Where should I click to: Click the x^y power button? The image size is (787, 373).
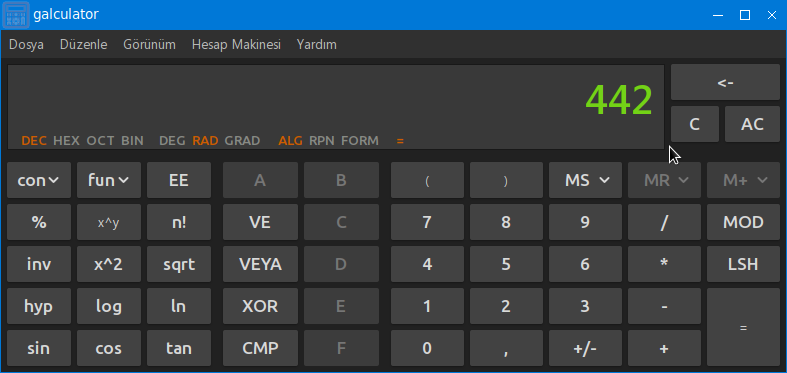(109, 222)
